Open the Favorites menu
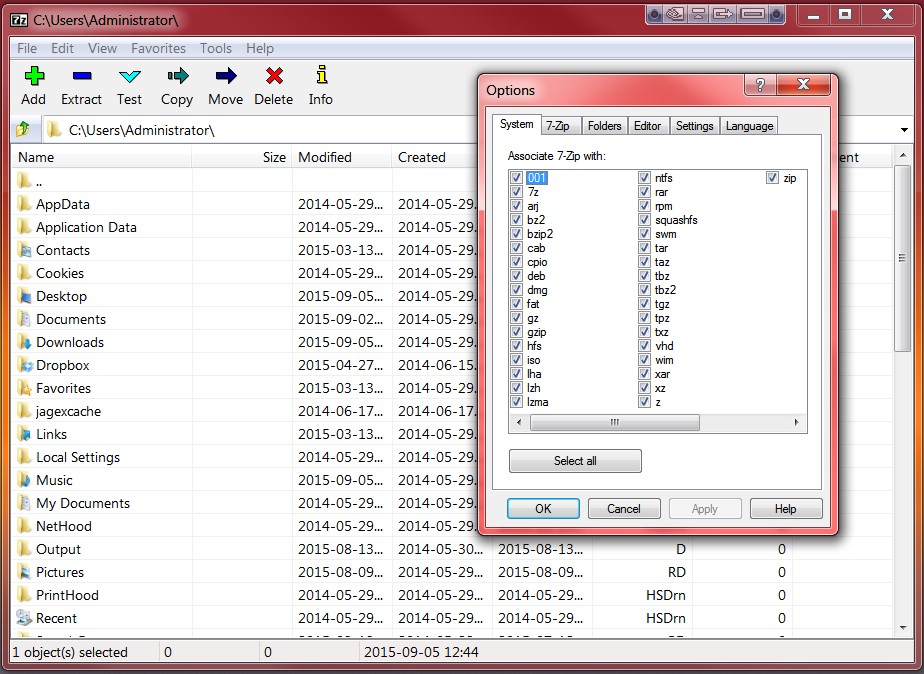The image size is (924, 674). pyautogui.click(x=158, y=48)
